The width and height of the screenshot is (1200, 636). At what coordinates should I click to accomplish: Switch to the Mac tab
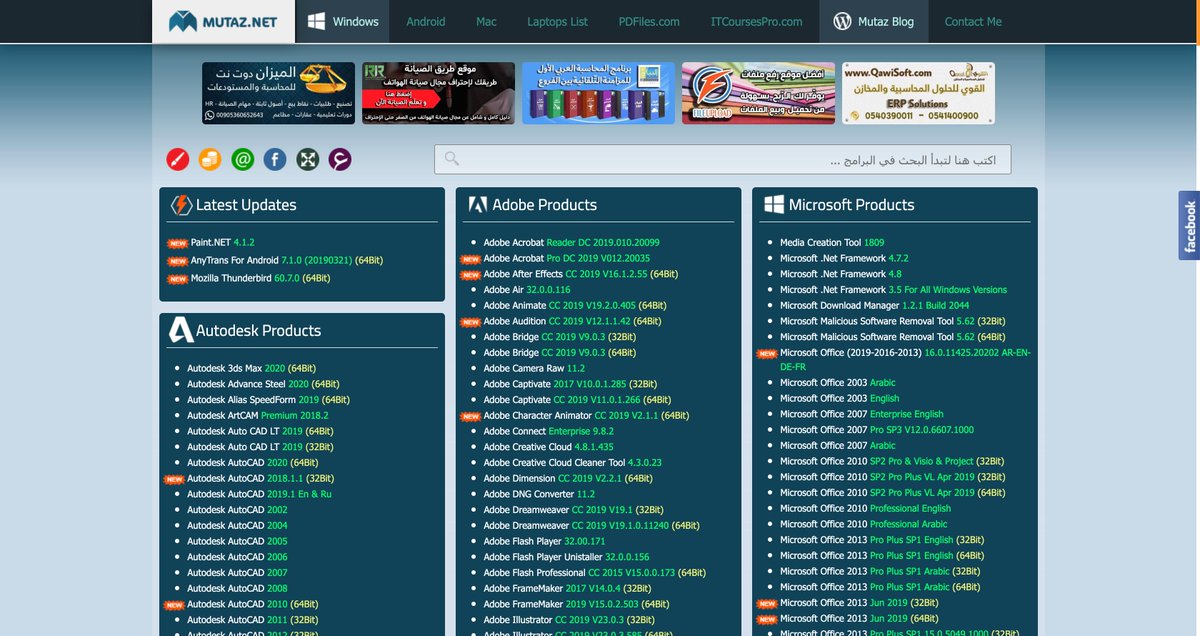tap(486, 21)
